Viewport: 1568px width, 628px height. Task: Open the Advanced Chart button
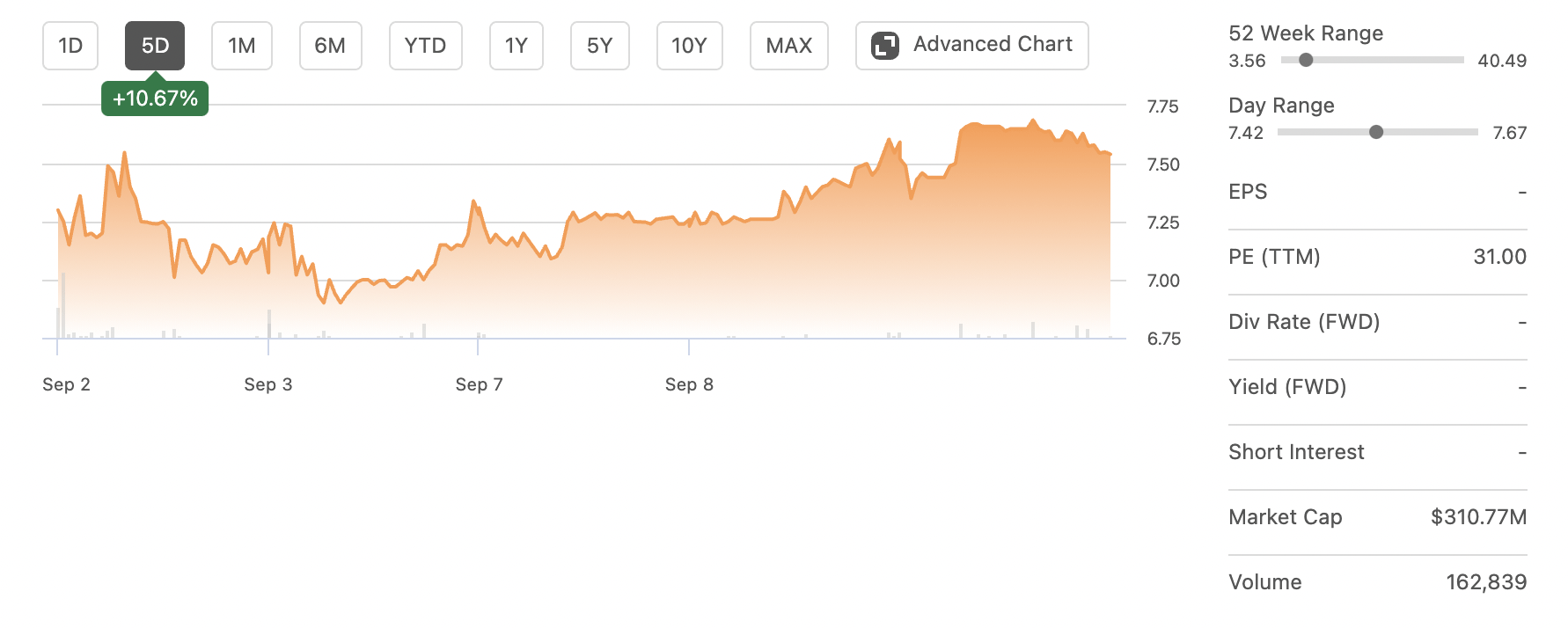(x=992, y=45)
